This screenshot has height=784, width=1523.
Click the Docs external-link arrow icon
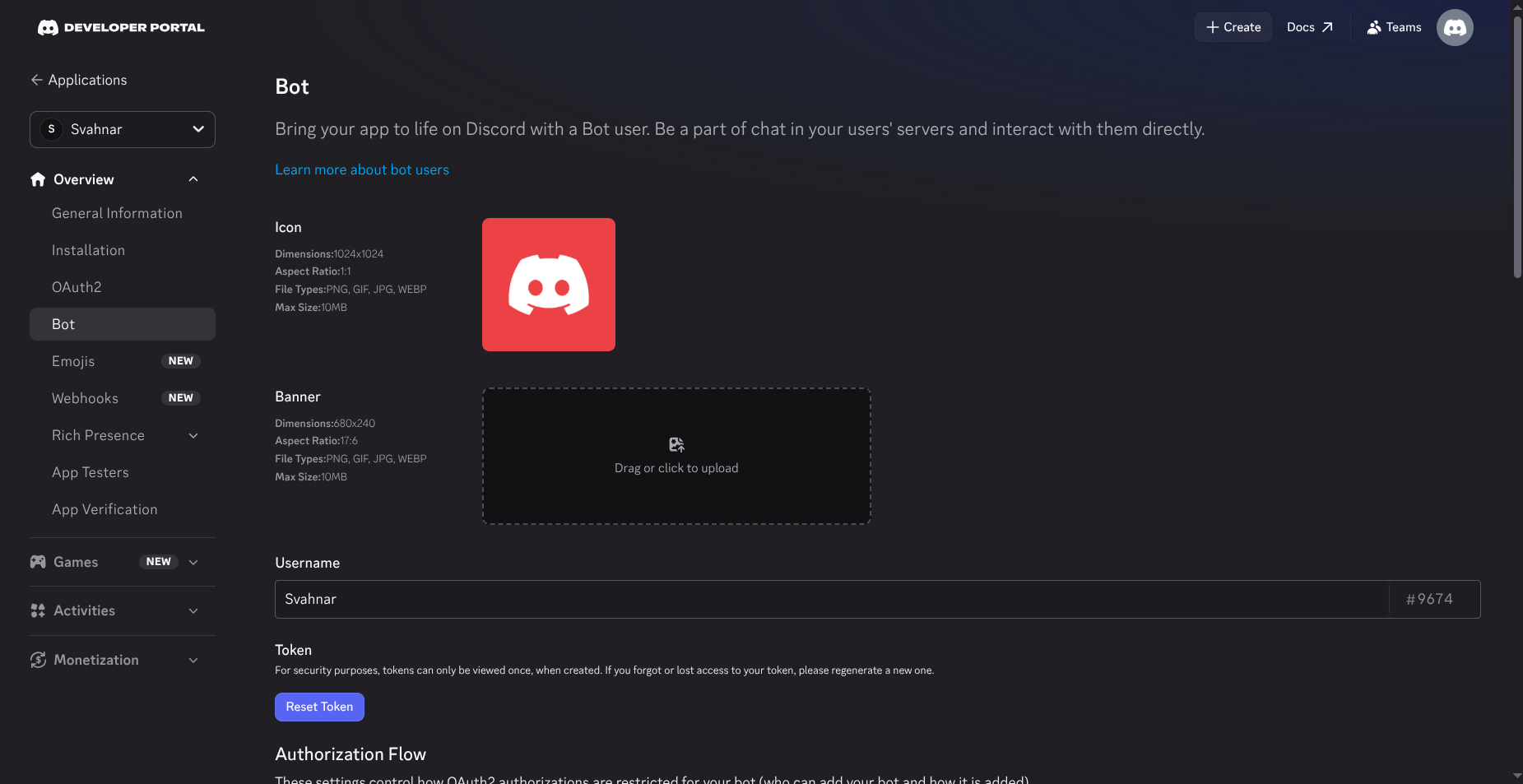(x=1327, y=27)
